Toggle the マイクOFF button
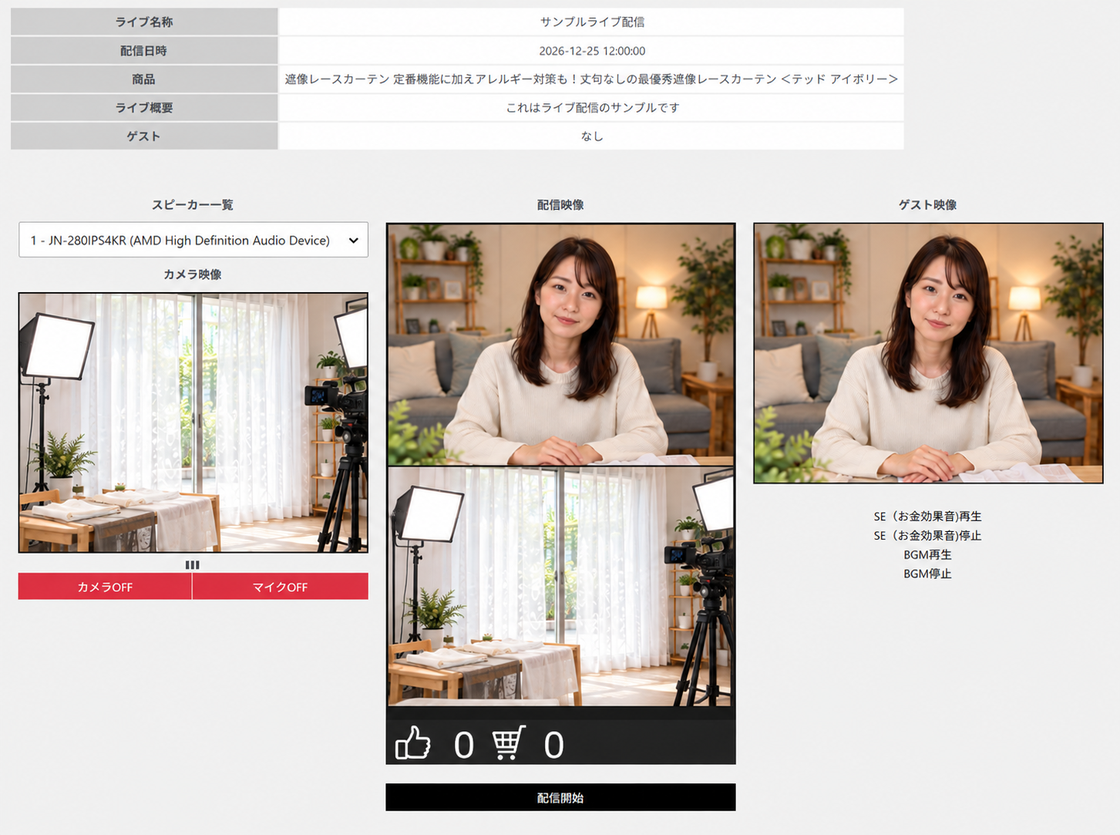 (x=280, y=586)
